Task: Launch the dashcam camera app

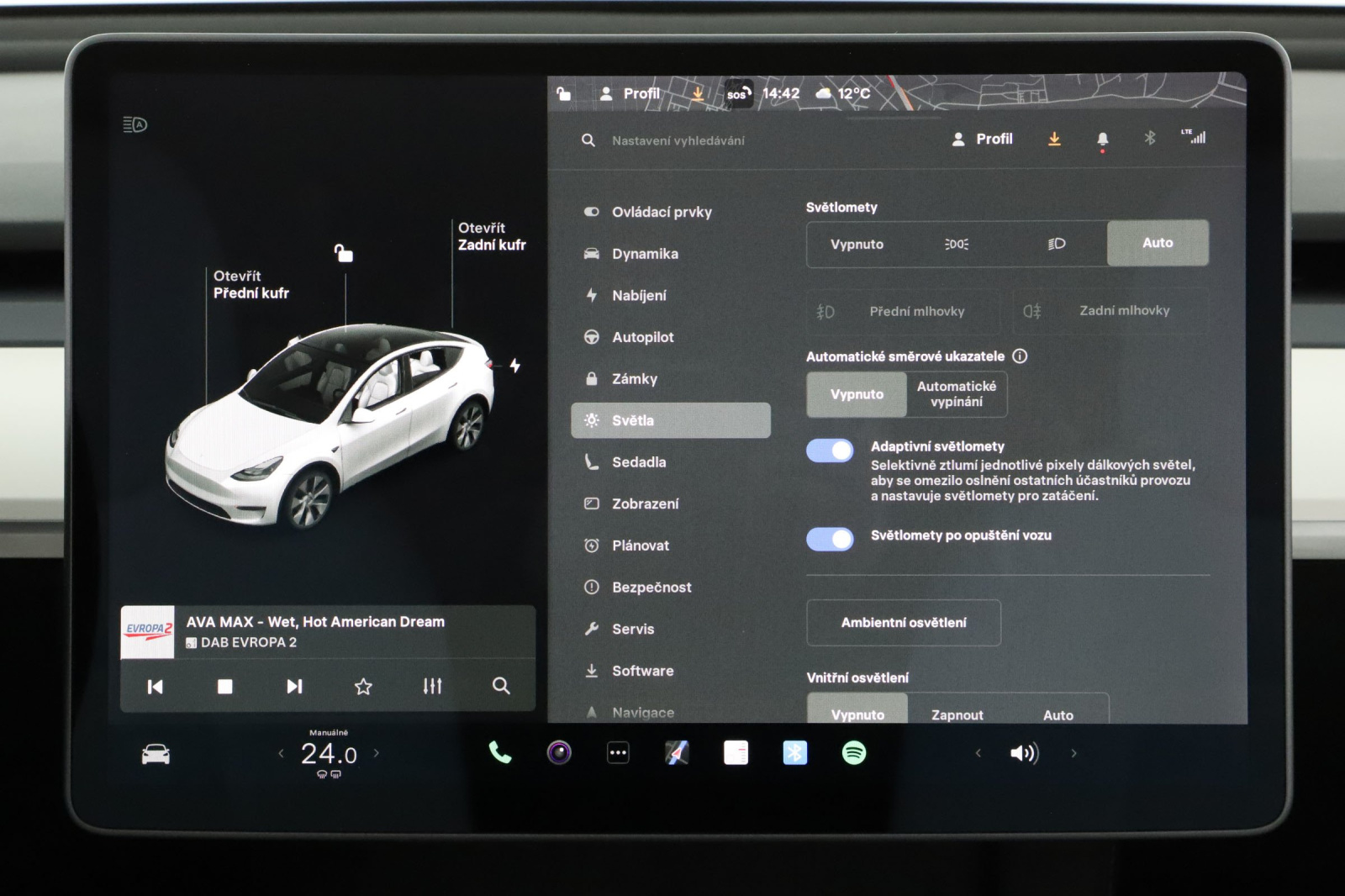Action: 559,753
